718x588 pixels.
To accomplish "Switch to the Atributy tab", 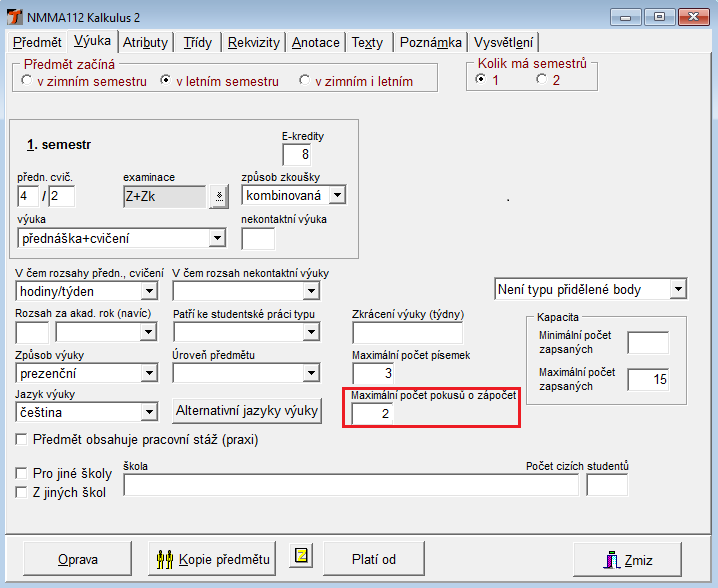I will tap(145, 42).
